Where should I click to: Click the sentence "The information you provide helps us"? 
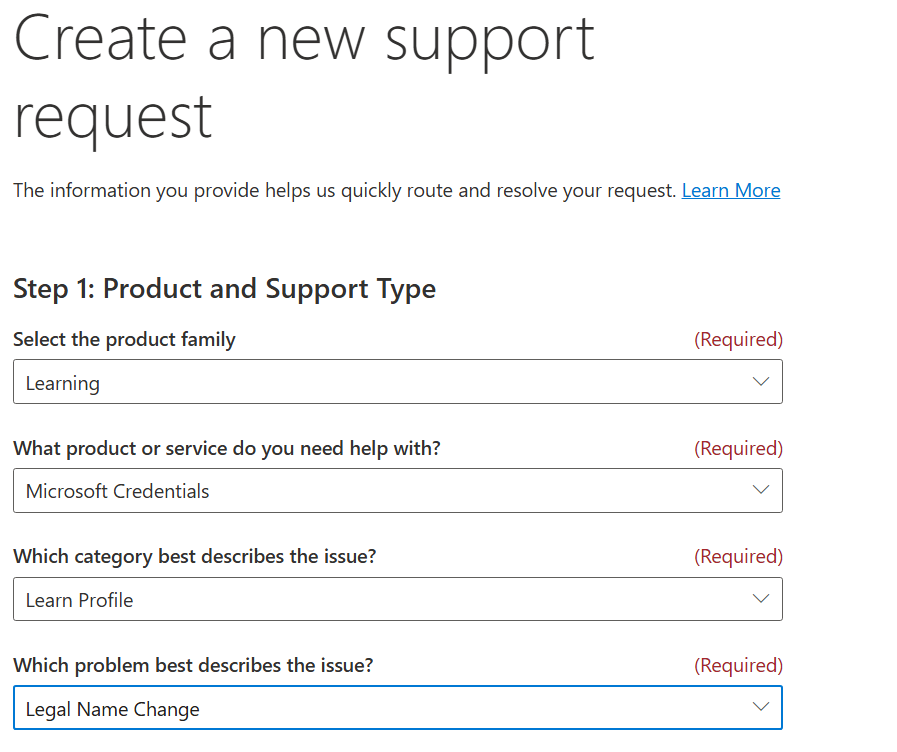(345, 190)
